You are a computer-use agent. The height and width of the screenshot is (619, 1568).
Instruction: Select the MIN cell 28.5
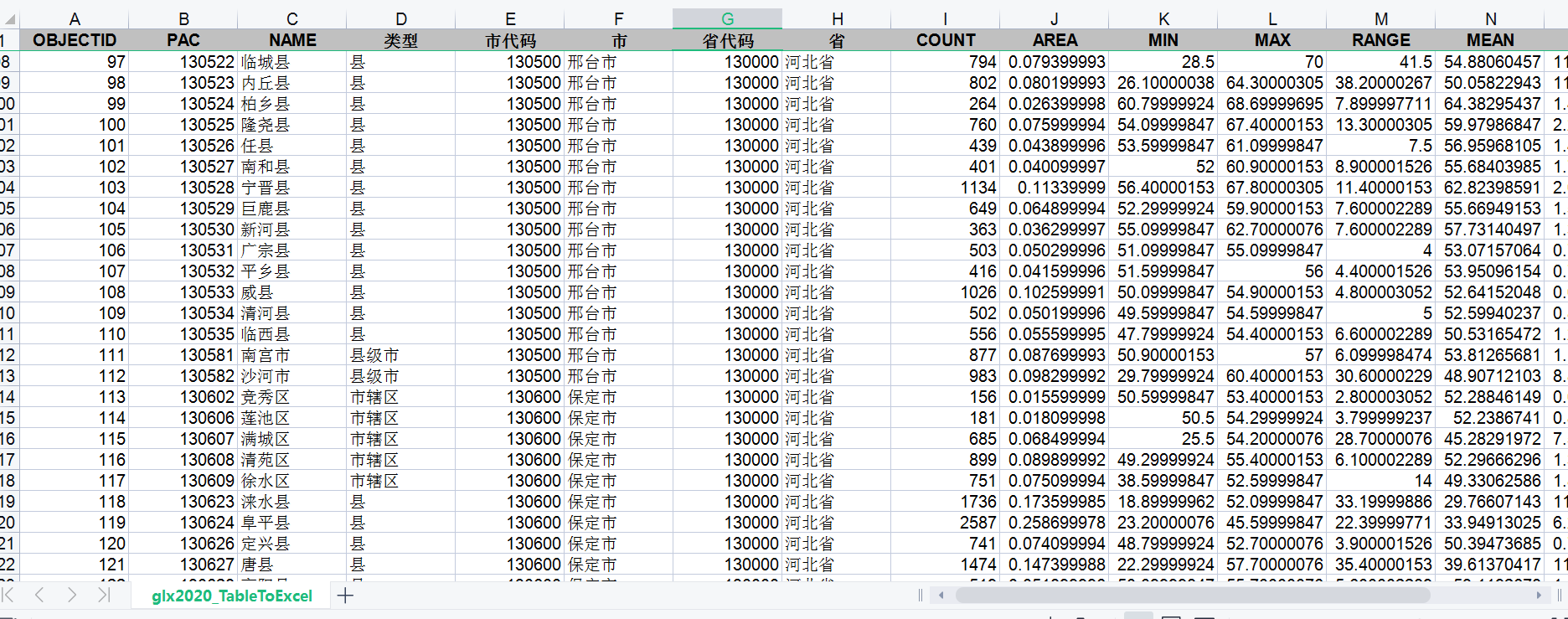tap(1163, 62)
